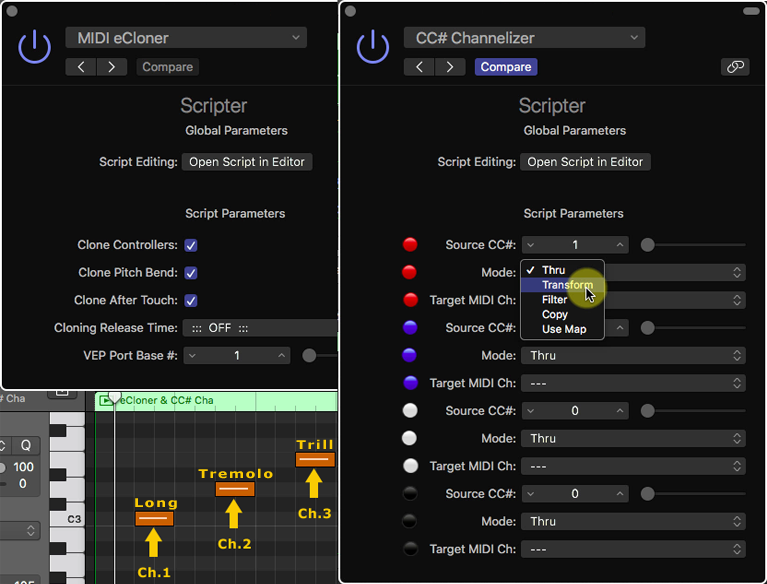The width and height of the screenshot is (767, 584).
Task: Click VEP Port Base # slider knob
Action: [309, 356]
